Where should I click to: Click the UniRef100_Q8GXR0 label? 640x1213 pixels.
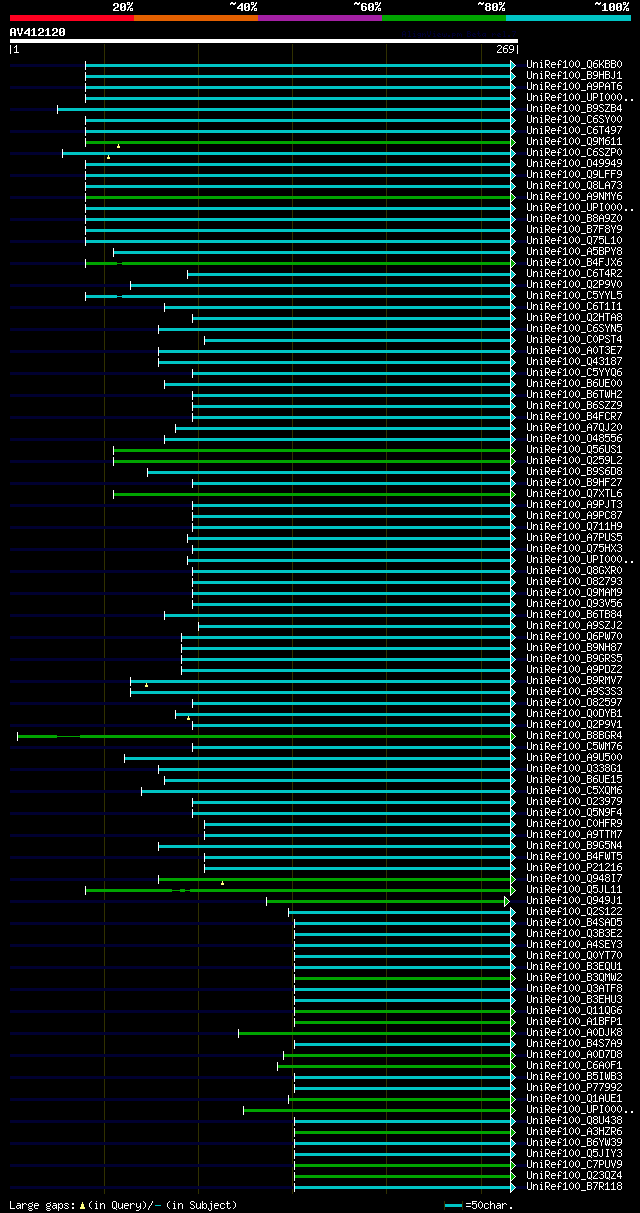pyautogui.click(x=574, y=570)
